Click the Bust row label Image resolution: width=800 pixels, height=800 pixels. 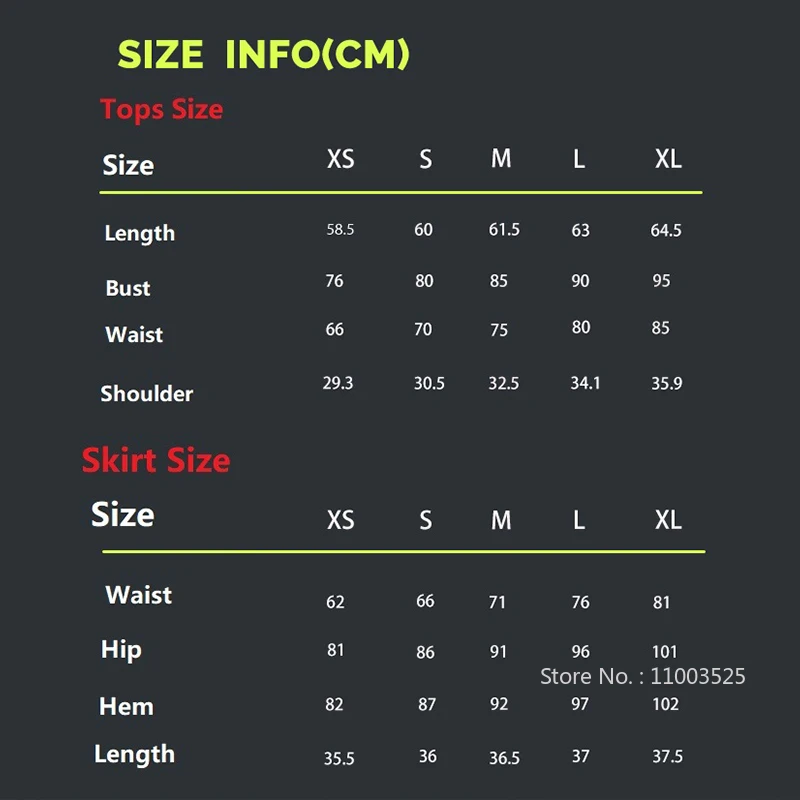[128, 288]
